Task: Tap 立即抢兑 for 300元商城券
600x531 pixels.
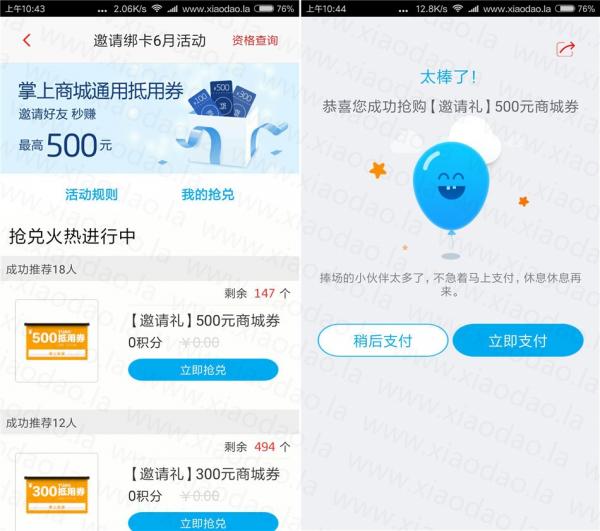Action: tap(203, 522)
